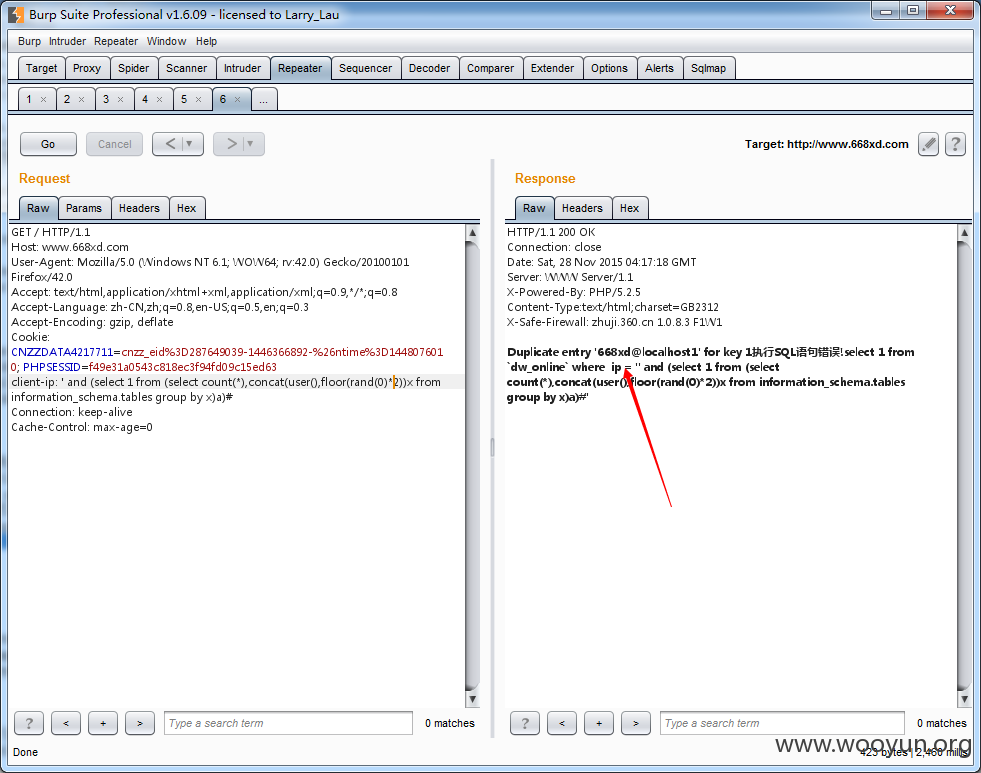Screen dimensions: 981x773
Task: Click request search help question-mark button
Action: tap(29, 723)
